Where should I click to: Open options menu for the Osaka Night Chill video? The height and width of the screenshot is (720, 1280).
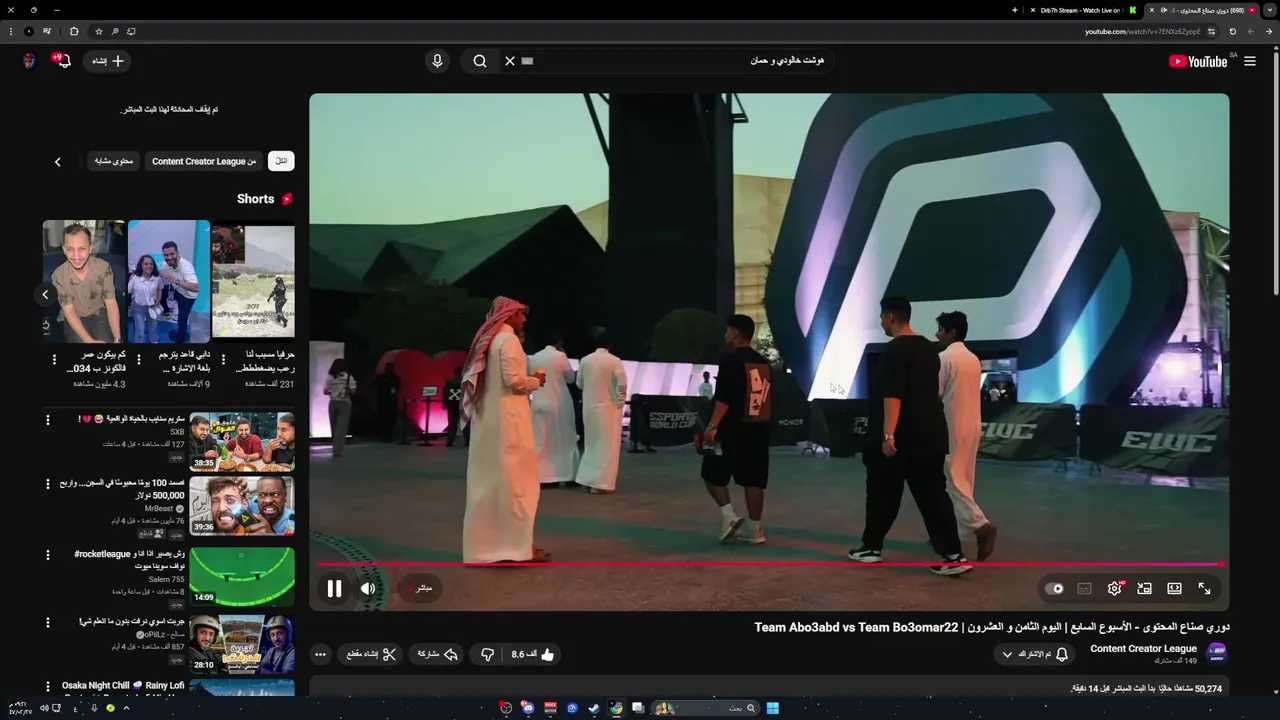pos(47,687)
